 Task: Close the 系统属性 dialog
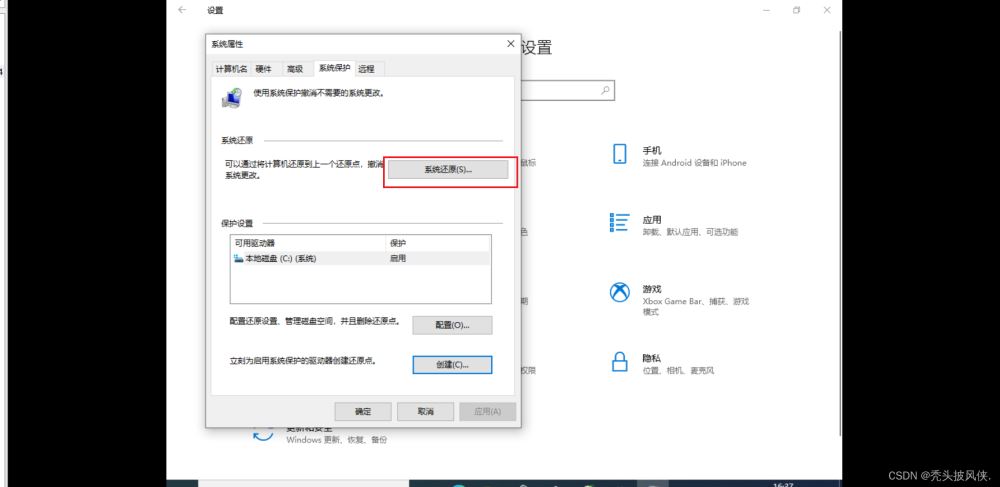(x=510, y=44)
